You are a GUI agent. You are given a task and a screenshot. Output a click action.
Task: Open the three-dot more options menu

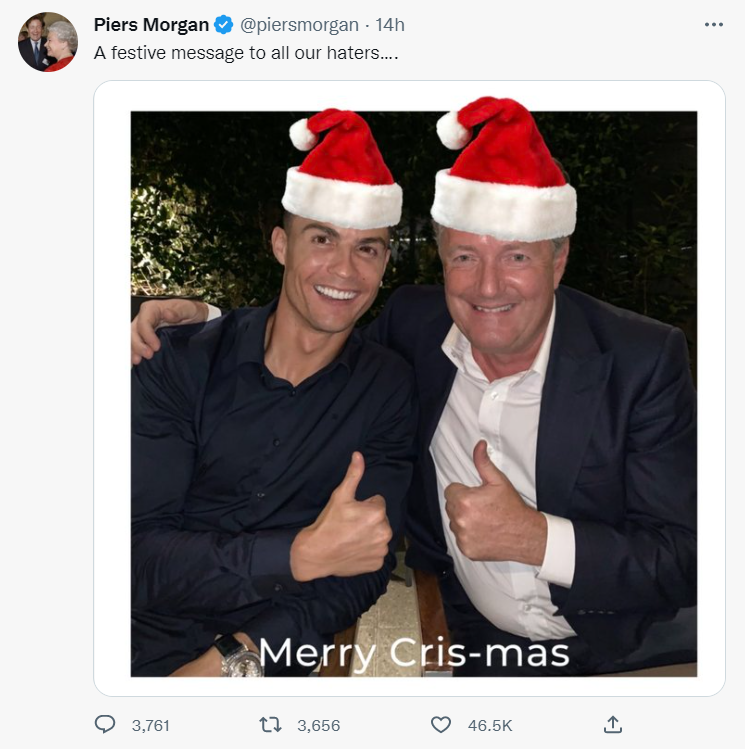coord(713,24)
